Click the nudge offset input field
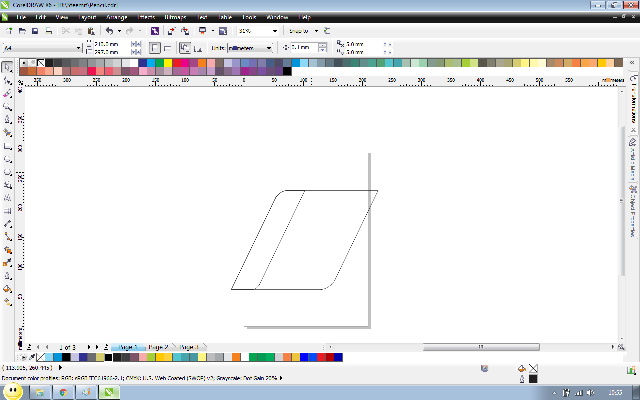This screenshot has width=640, height=400. click(304, 48)
